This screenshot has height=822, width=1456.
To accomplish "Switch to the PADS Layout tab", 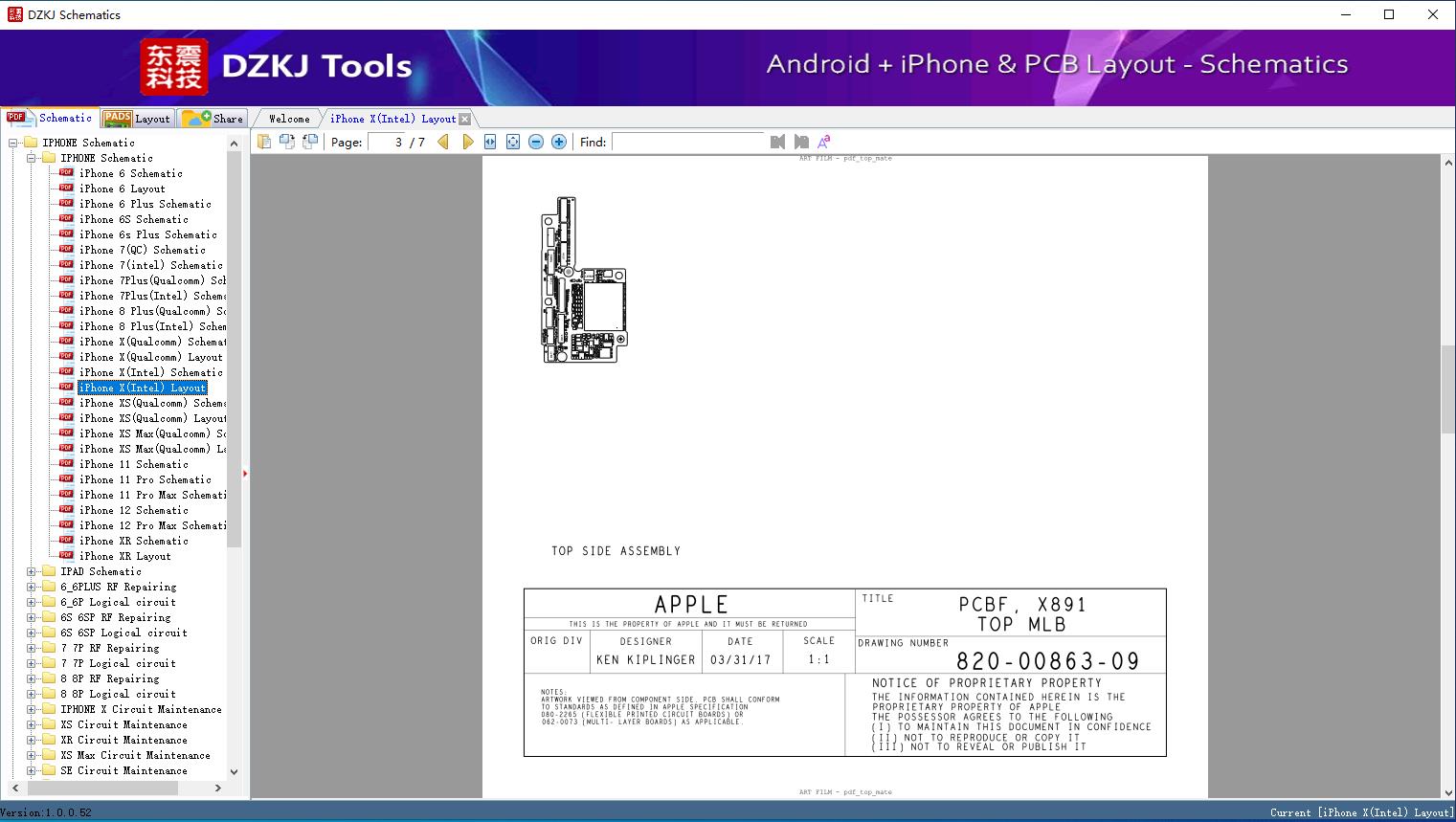I will pos(138,118).
